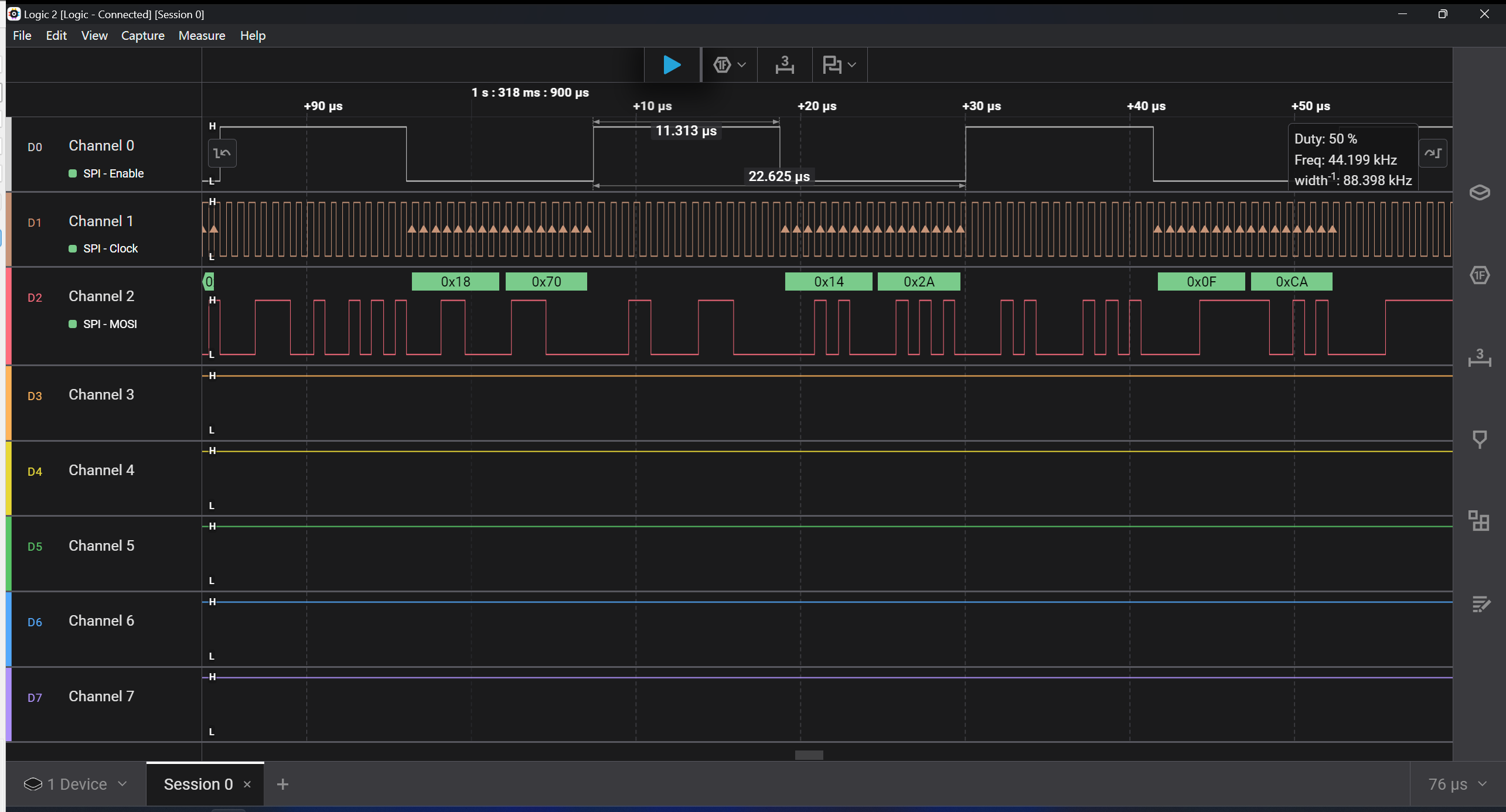Open the Trigger view sidebar icon
Screen dimensions: 1506x812
(x=1479, y=439)
